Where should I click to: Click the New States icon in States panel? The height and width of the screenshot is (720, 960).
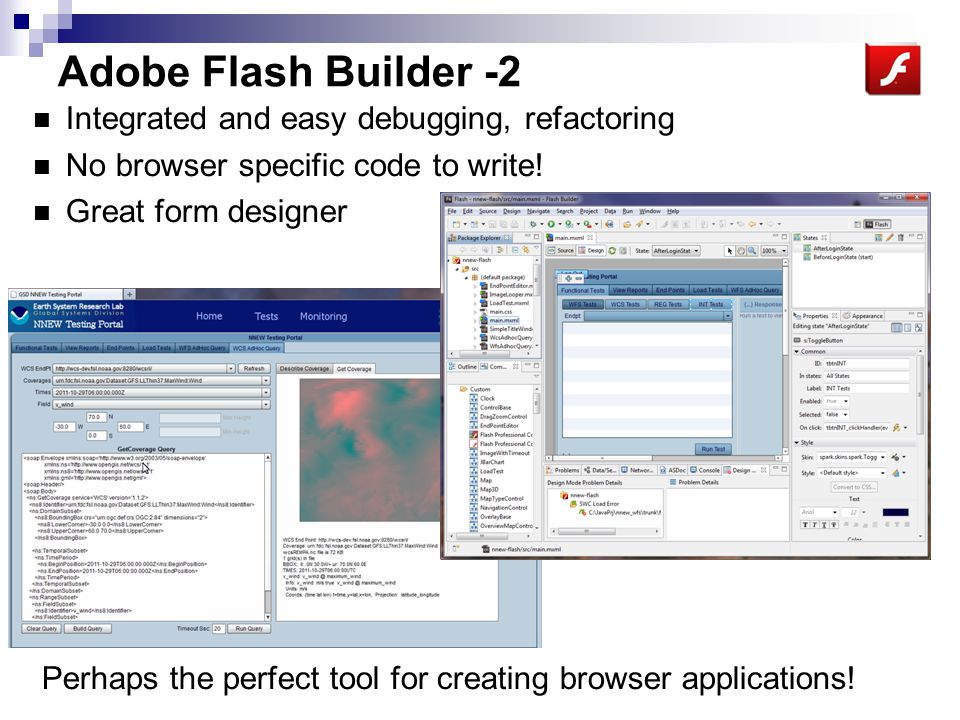[x=879, y=237]
